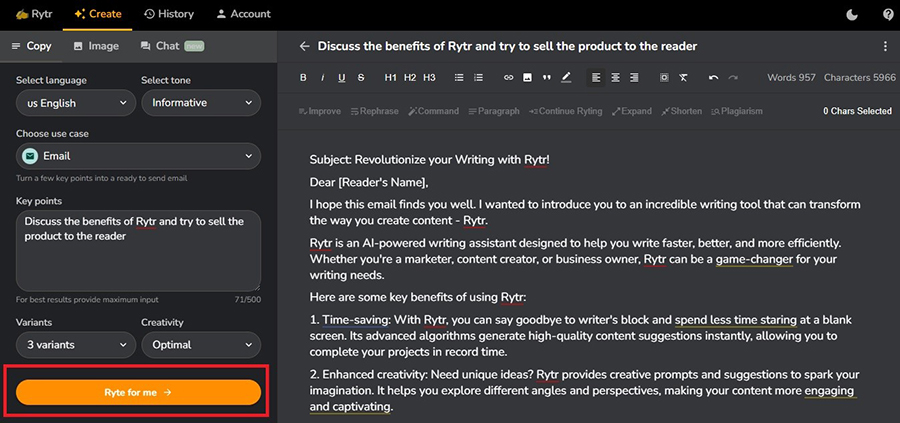Viewport: 900px width, 423px height.
Task: Toggle bold text formatting
Action: (x=303, y=78)
